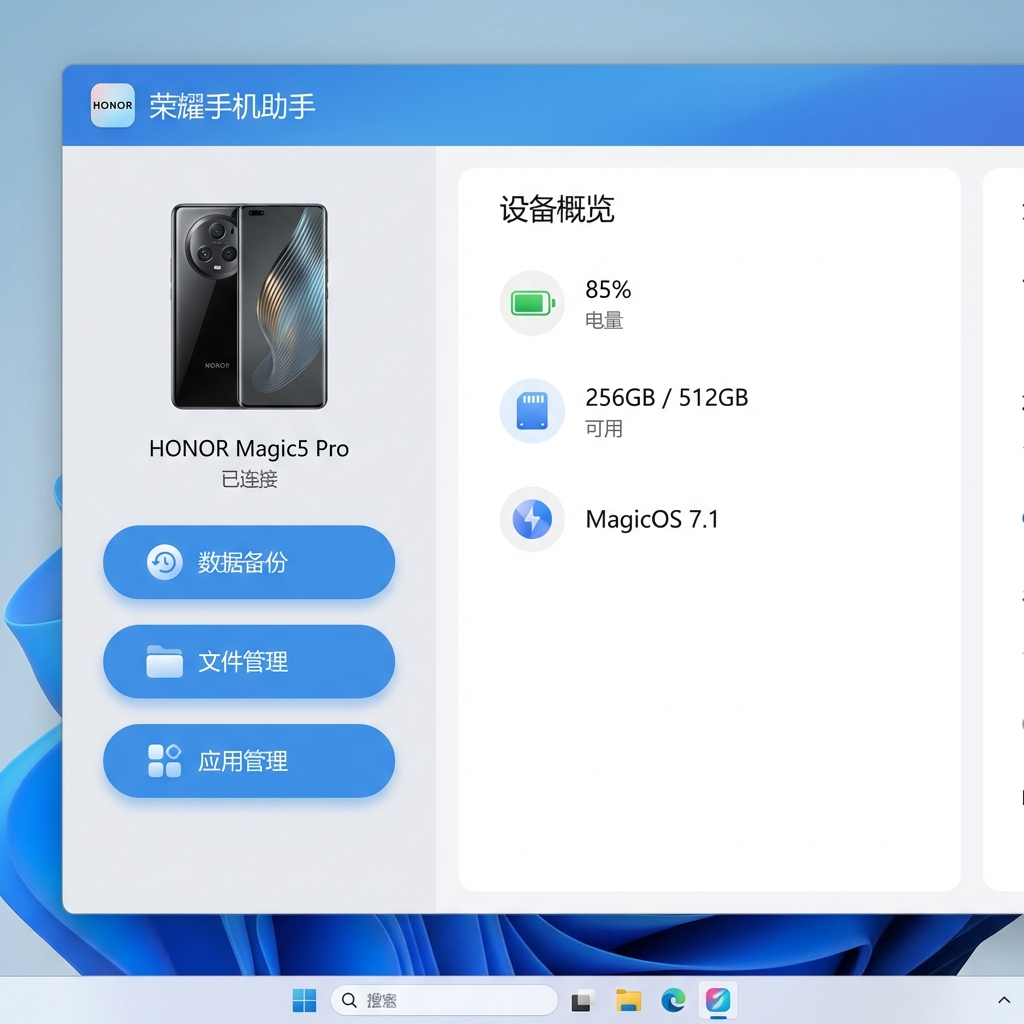The image size is (1024, 1024).
Task: Click the green battery level icon
Action: coord(532,303)
